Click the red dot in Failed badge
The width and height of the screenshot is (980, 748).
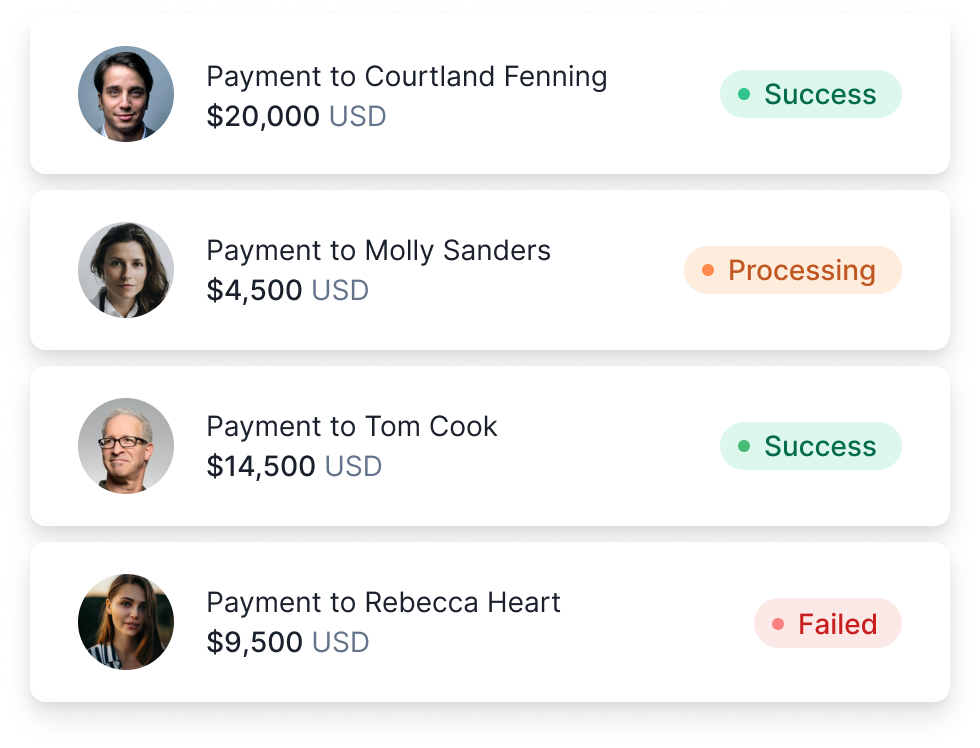pos(778,624)
